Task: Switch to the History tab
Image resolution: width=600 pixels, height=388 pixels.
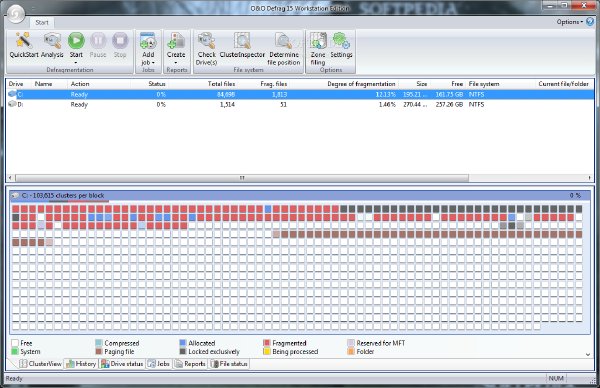Action: click(x=81, y=364)
